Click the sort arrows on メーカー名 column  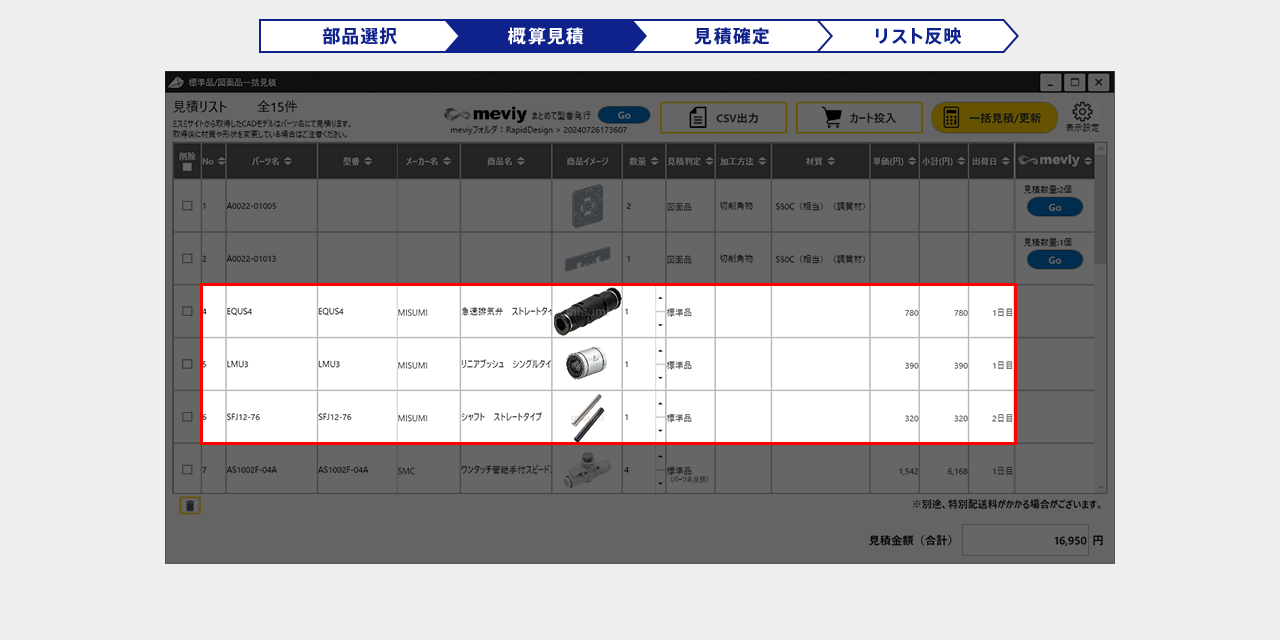click(x=445, y=161)
